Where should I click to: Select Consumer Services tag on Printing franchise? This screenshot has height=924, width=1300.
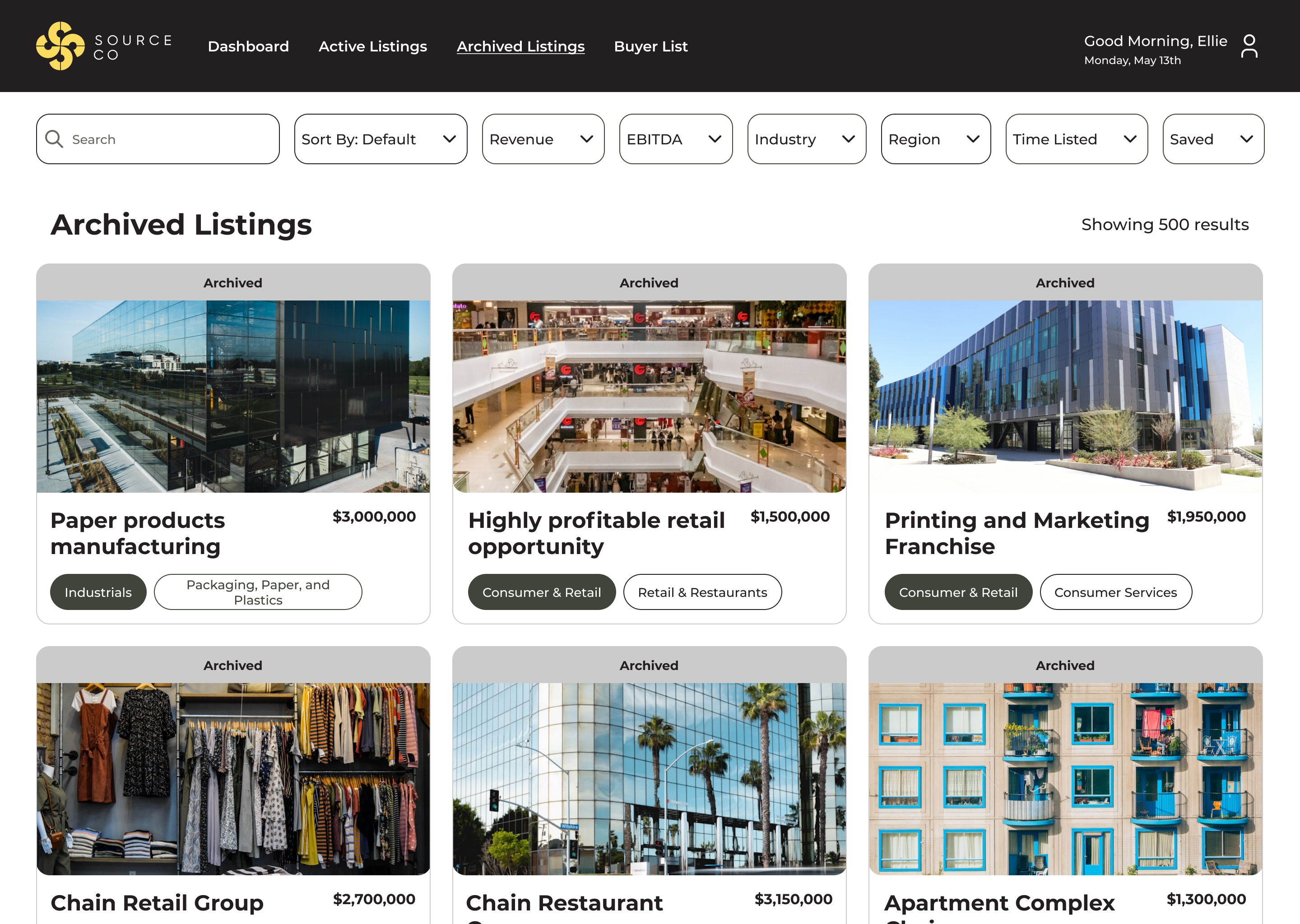tap(1115, 592)
